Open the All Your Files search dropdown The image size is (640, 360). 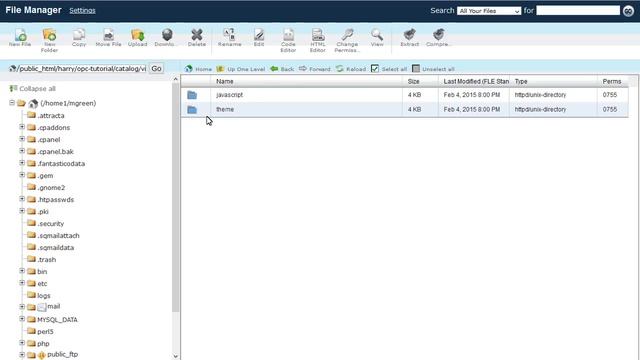point(489,11)
